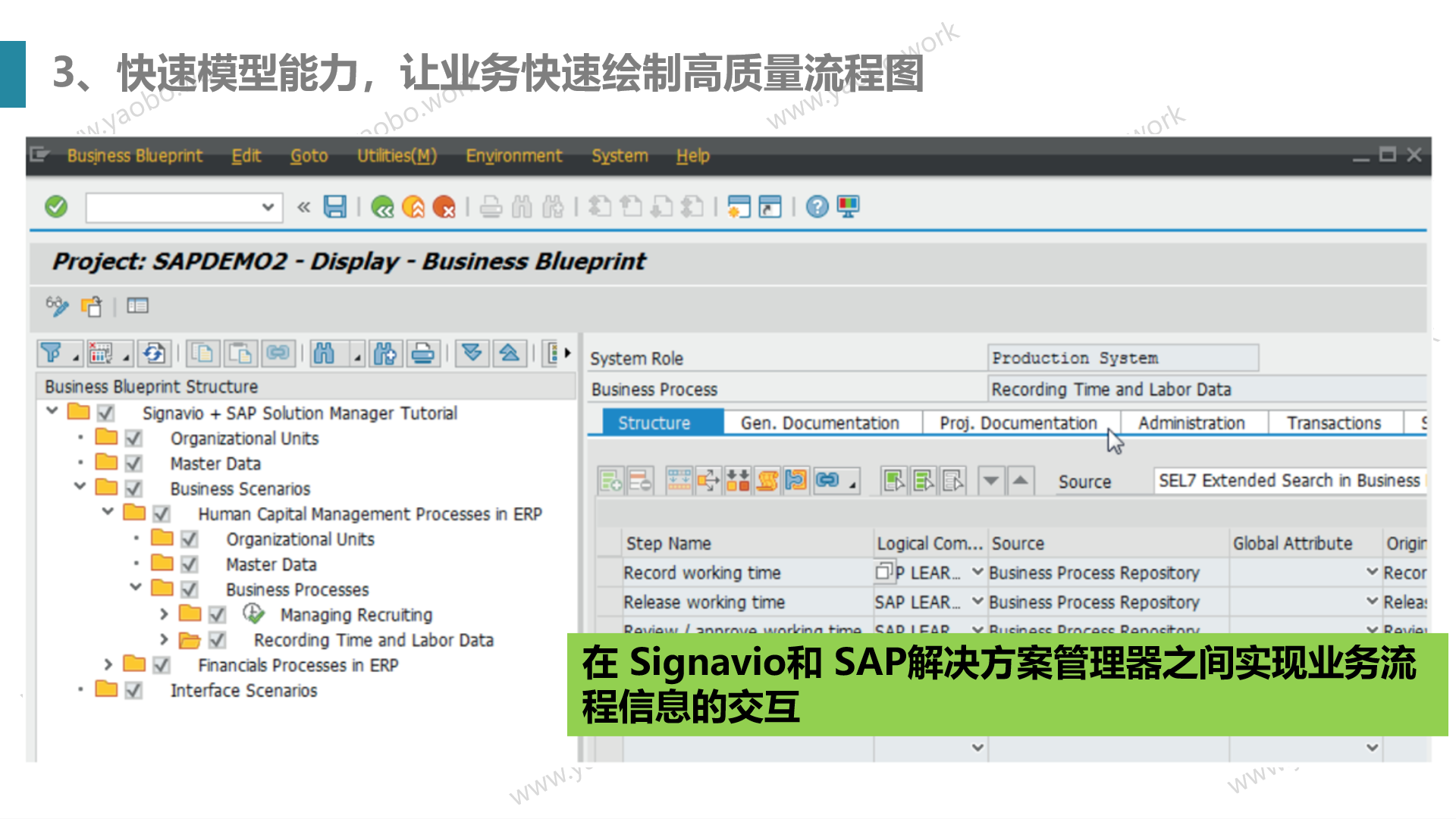Click the green Back arrow icon
The height and width of the screenshot is (819, 1456).
382,206
